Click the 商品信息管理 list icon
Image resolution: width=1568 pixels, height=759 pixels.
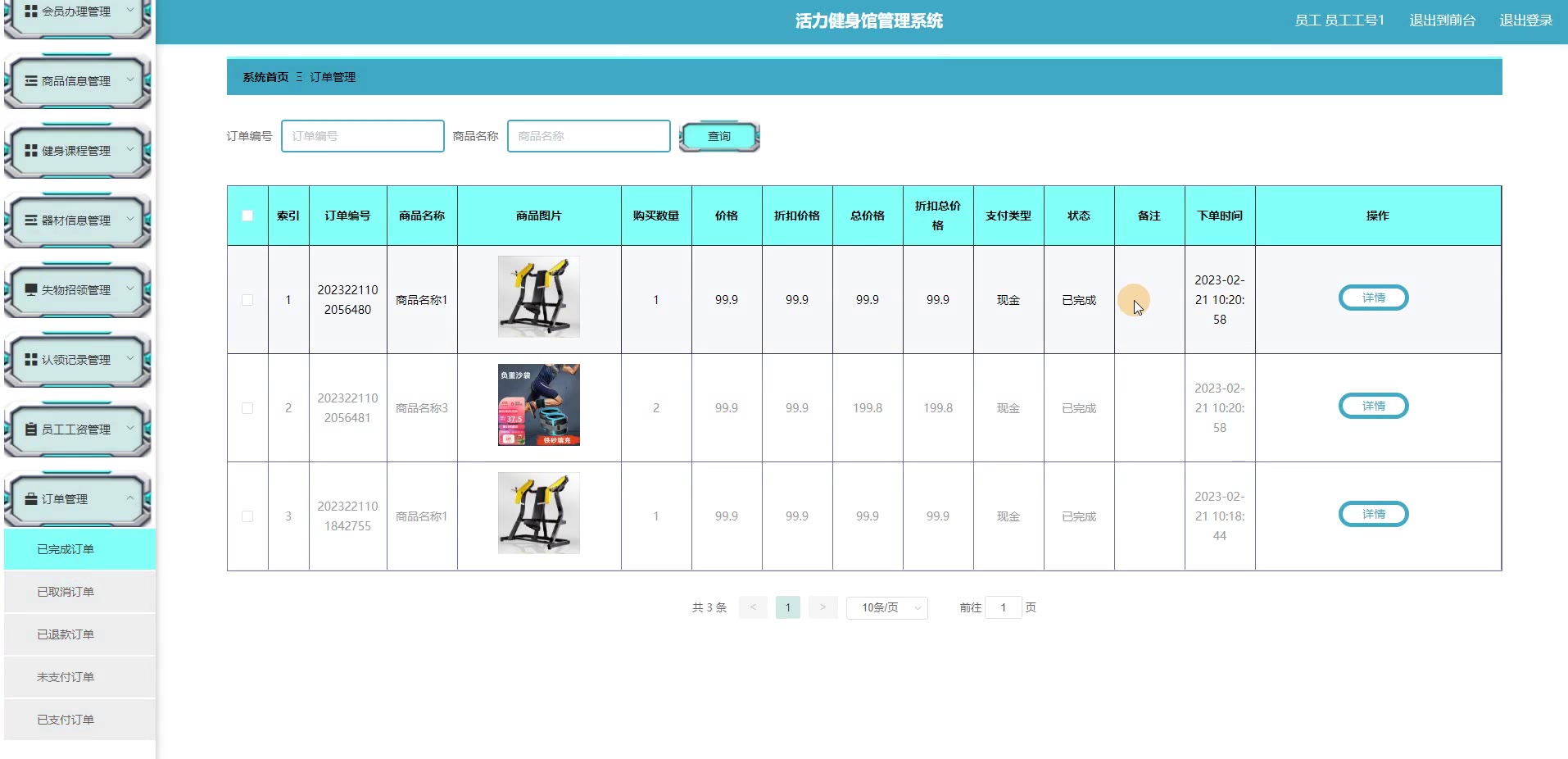tap(31, 81)
